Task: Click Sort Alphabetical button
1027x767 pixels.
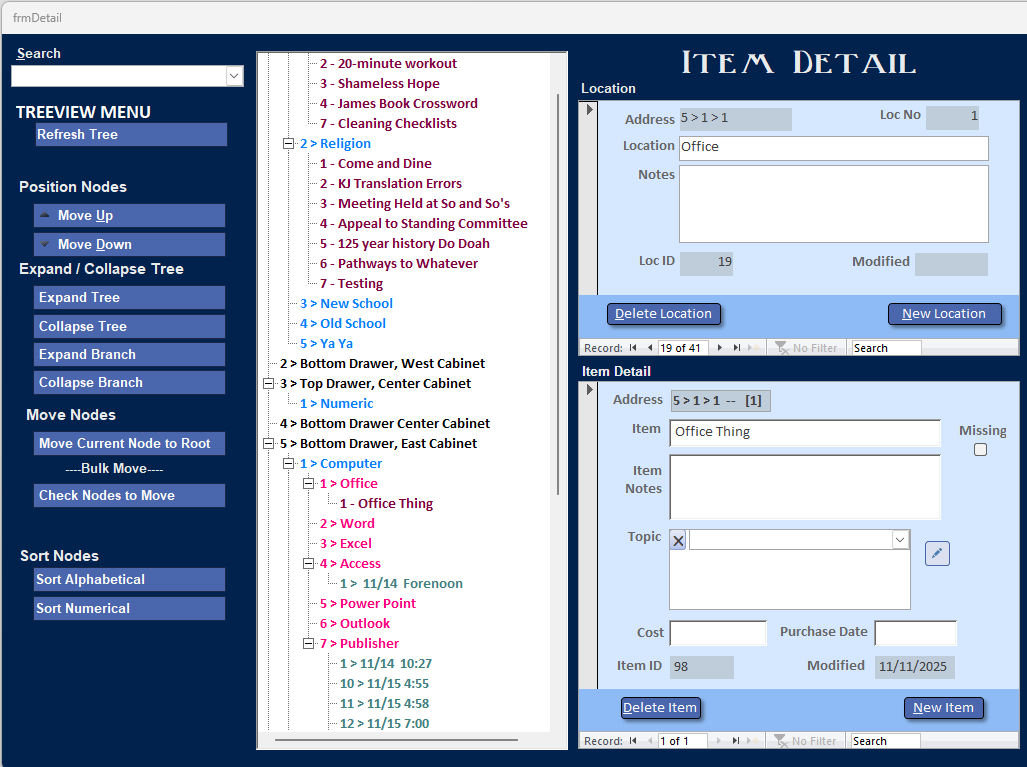Action: pos(129,580)
